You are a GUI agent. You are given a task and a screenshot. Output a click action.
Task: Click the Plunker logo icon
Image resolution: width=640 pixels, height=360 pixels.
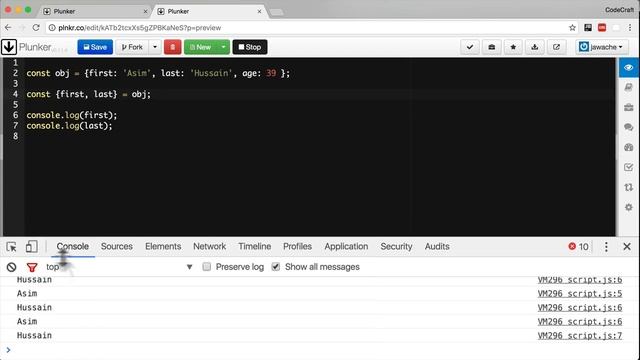[x=9, y=47]
